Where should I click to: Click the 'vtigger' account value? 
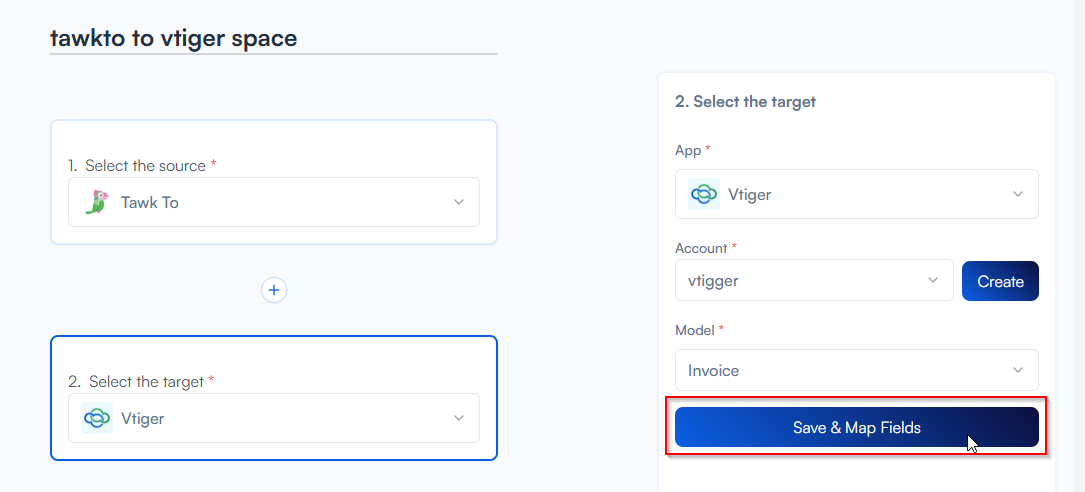click(x=713, y=280)
